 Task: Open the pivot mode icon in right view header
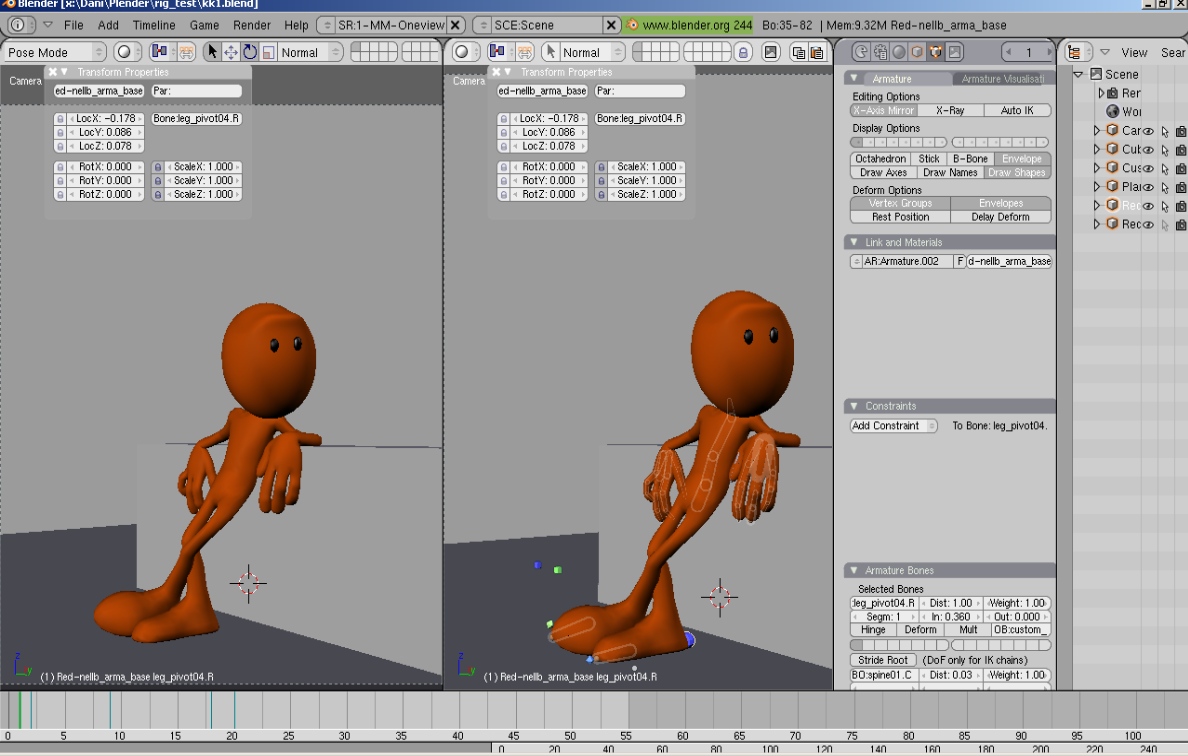pyautogui.click(x=497, y=52)
